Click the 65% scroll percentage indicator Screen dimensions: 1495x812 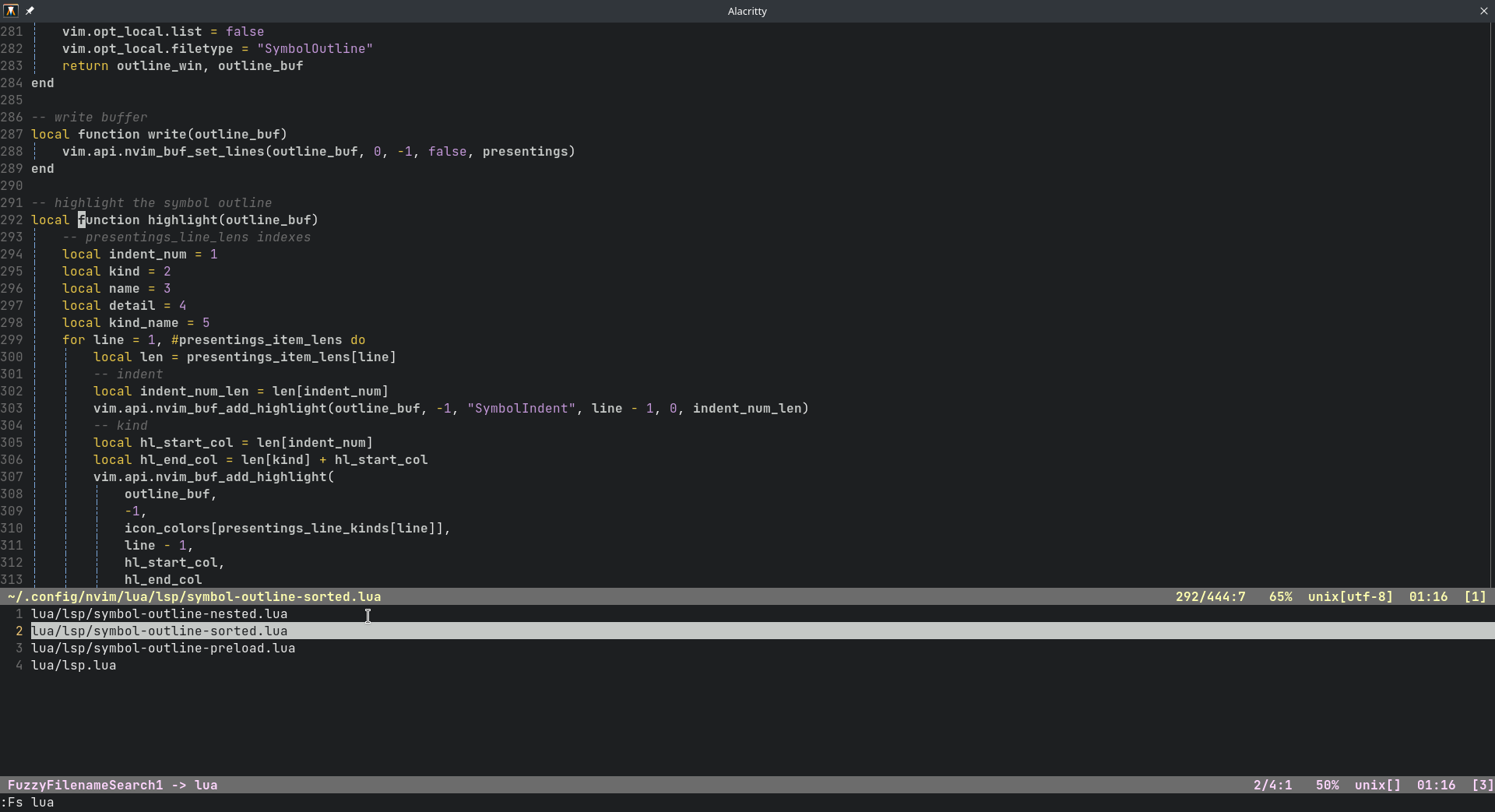pos(1280,597)
